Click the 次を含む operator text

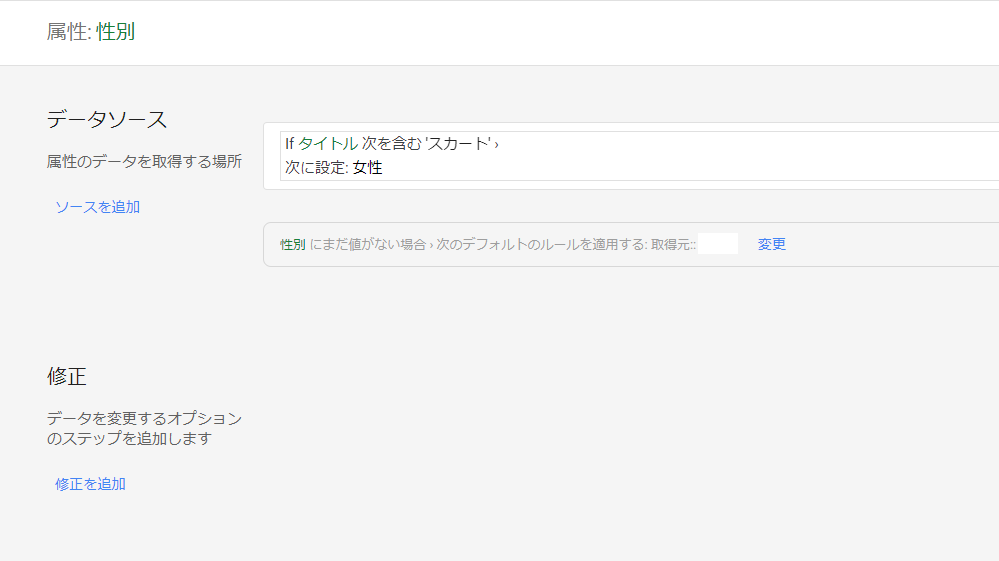coord(391,144)
